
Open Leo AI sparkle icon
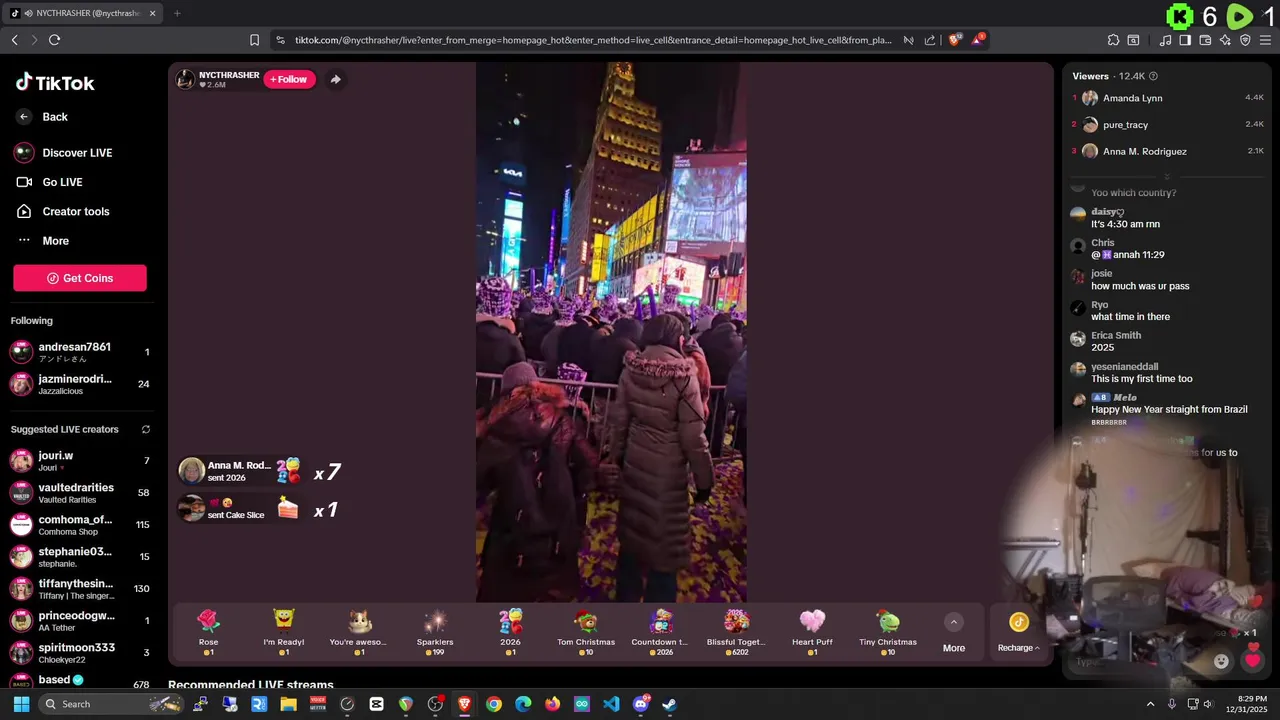pos(1225,40)
